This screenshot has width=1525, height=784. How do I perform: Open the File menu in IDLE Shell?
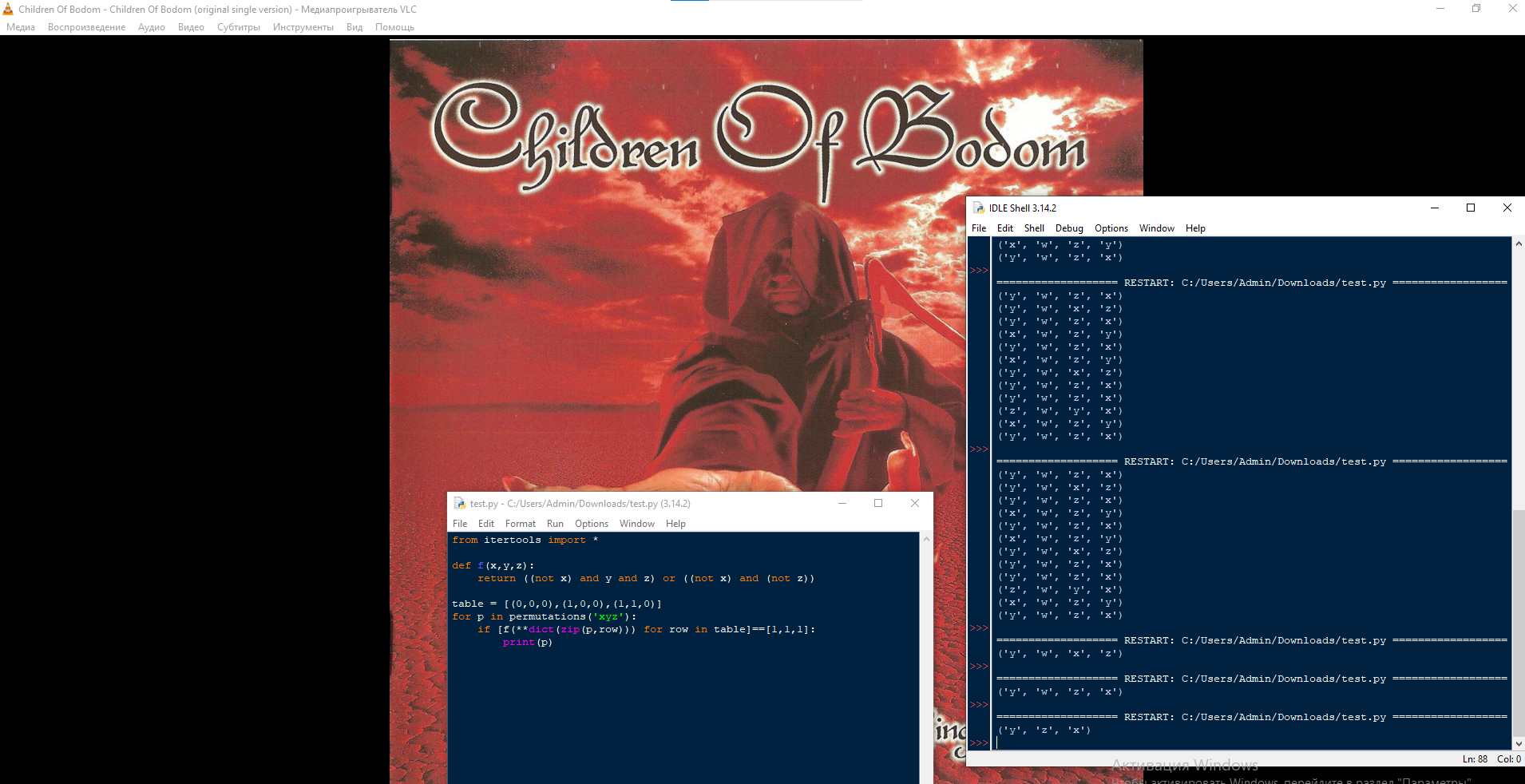[979, 228]
